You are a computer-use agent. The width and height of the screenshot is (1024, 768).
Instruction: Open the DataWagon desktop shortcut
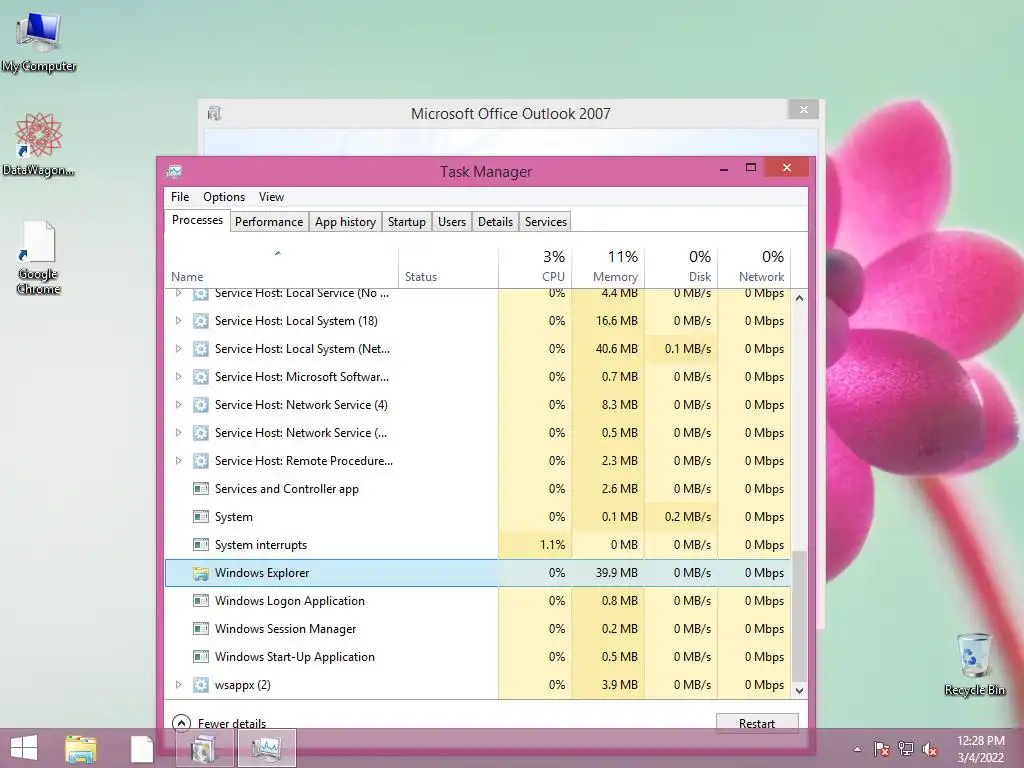coord(39,144)
